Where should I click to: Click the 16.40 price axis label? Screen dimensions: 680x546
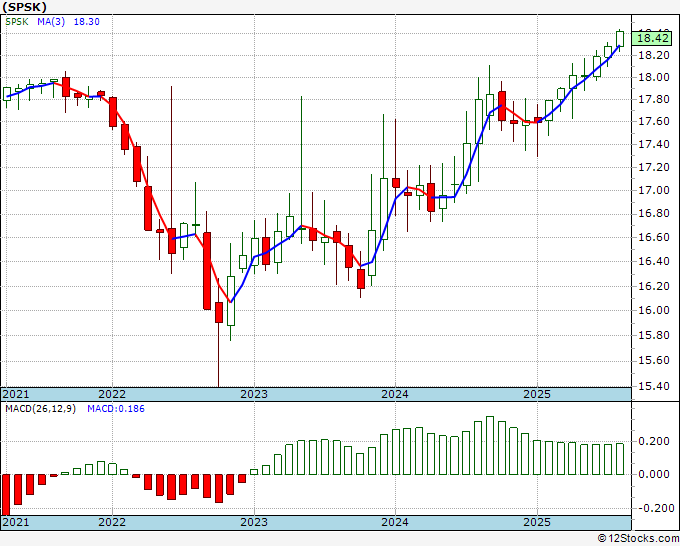(654, 261)
